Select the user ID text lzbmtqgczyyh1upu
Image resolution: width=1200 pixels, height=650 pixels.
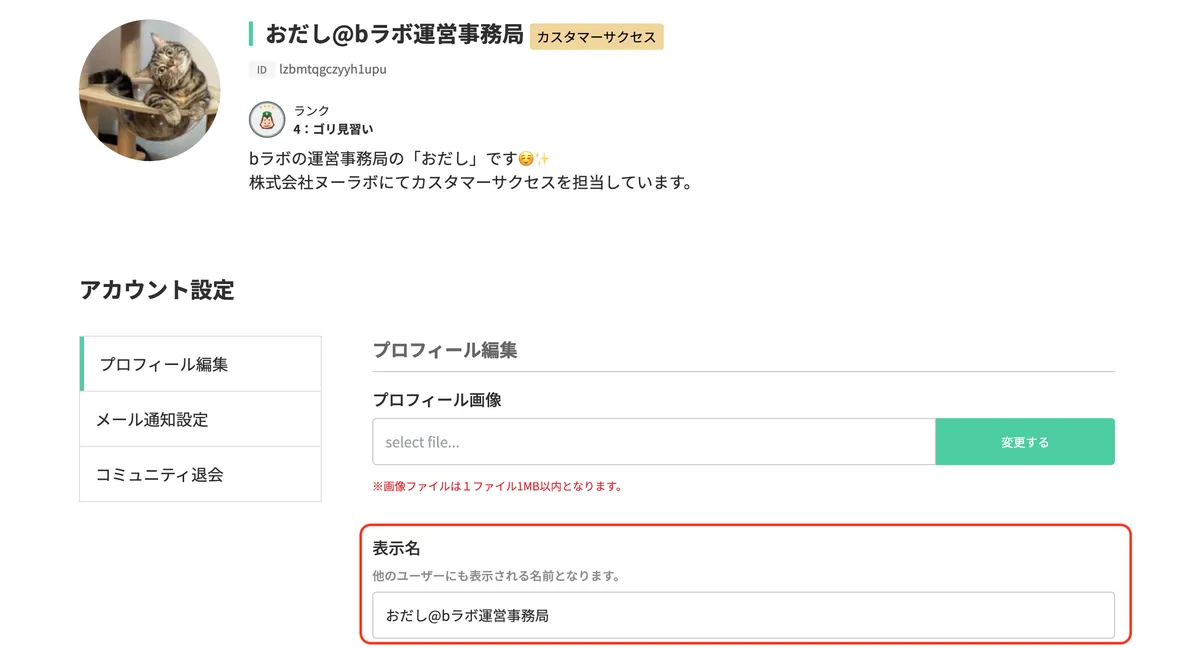click(333, 70)
